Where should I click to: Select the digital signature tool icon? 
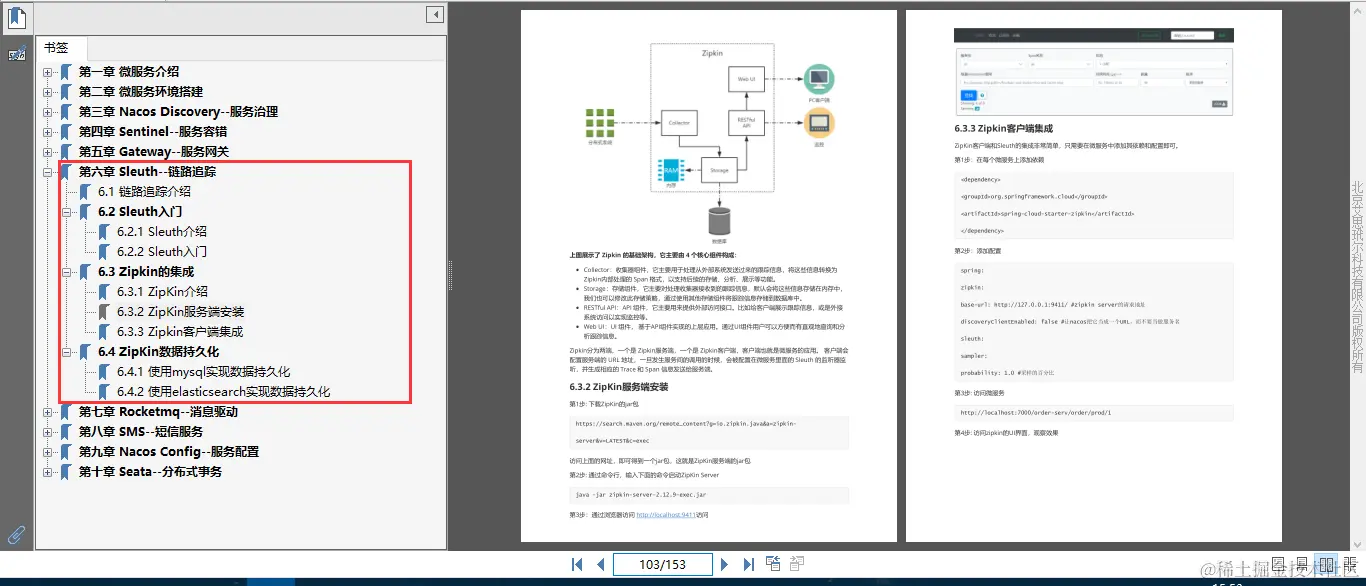point(16,55)
